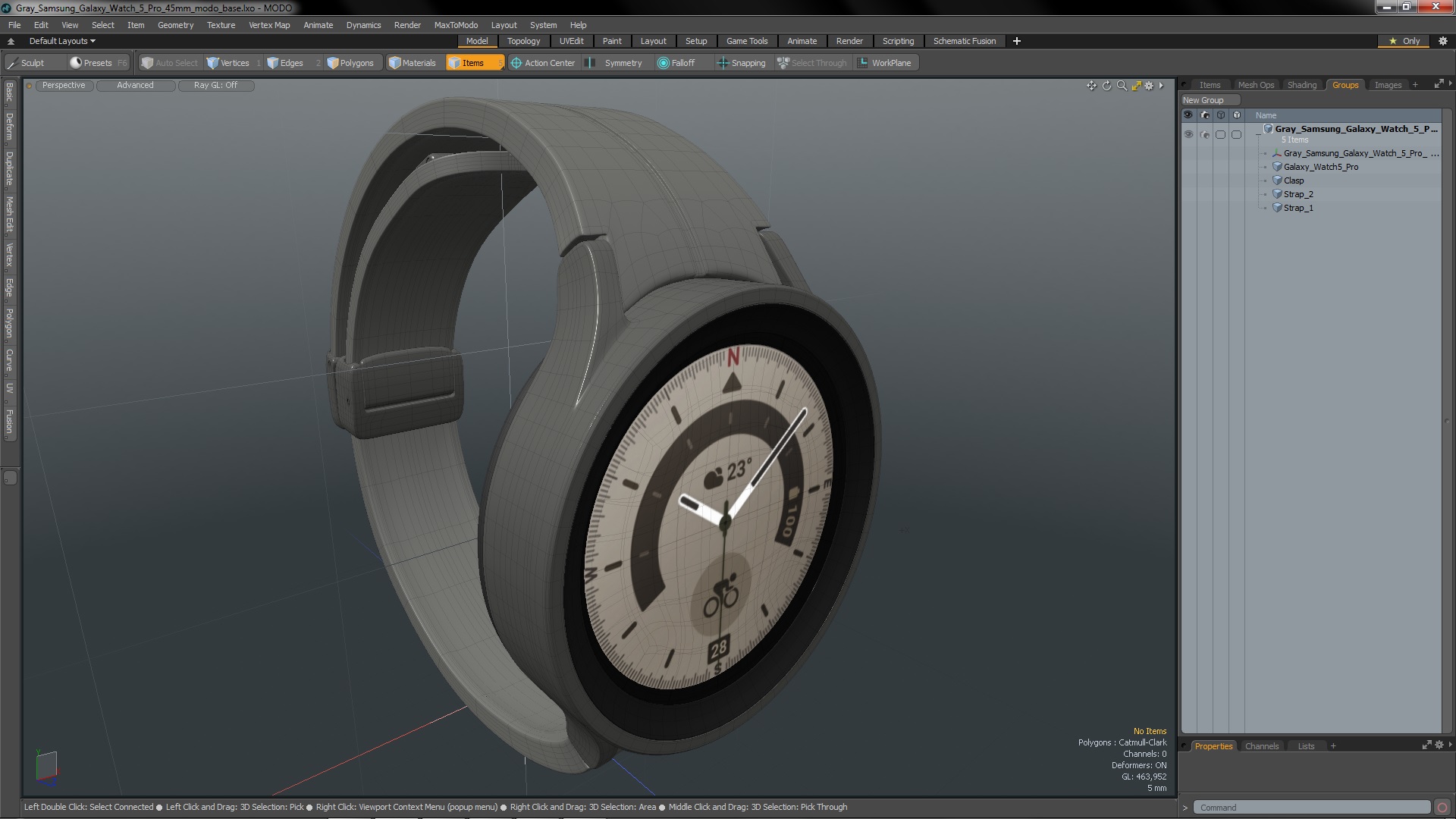
Task: Switch to the Lists tab
Action: tap(1306, 746)
